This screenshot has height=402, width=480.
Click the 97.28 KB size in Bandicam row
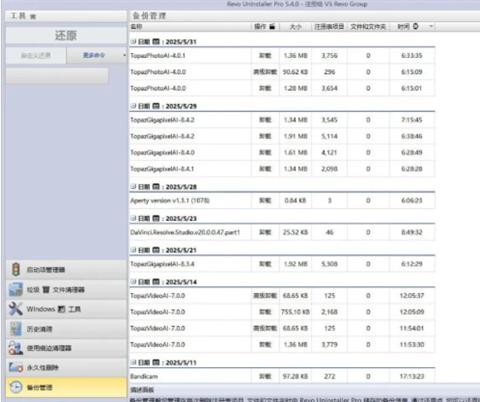click(x=295, y=376)
